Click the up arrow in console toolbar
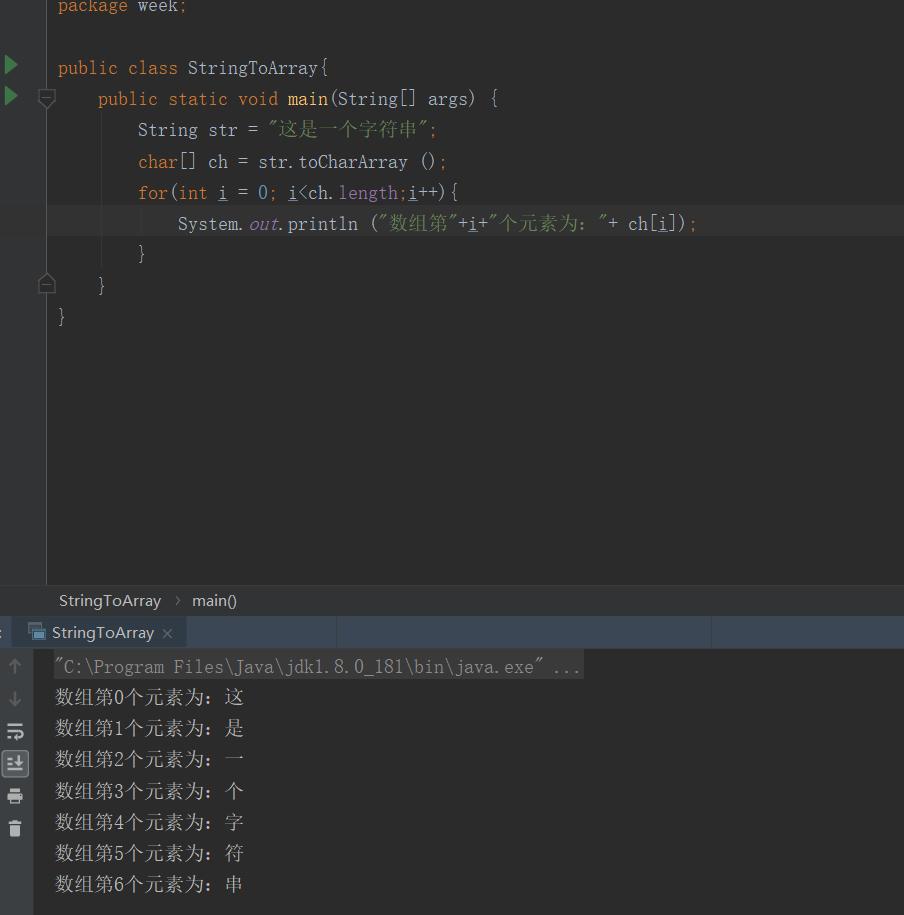This screenshot has height=915, width=904. point(15,666)
